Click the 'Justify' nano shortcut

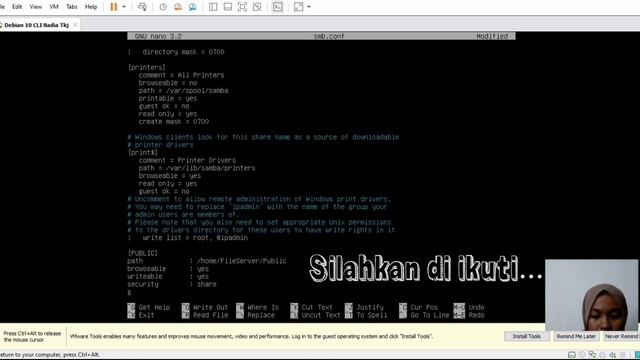pos(364,307)
